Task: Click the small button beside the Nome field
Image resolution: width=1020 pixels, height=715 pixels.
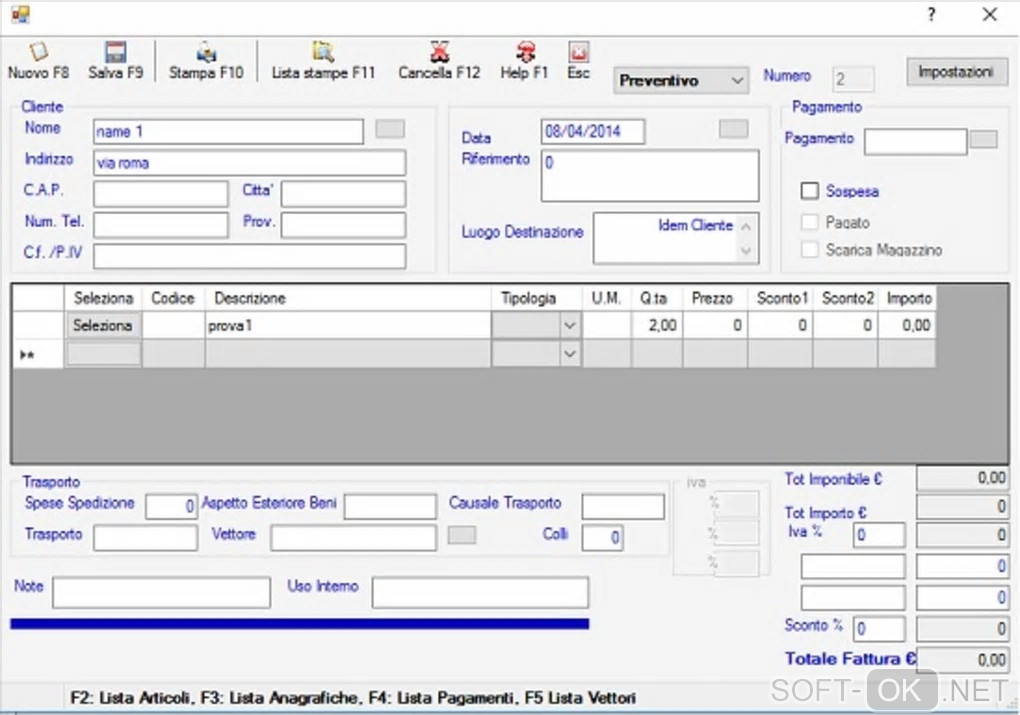Action: 390,129
